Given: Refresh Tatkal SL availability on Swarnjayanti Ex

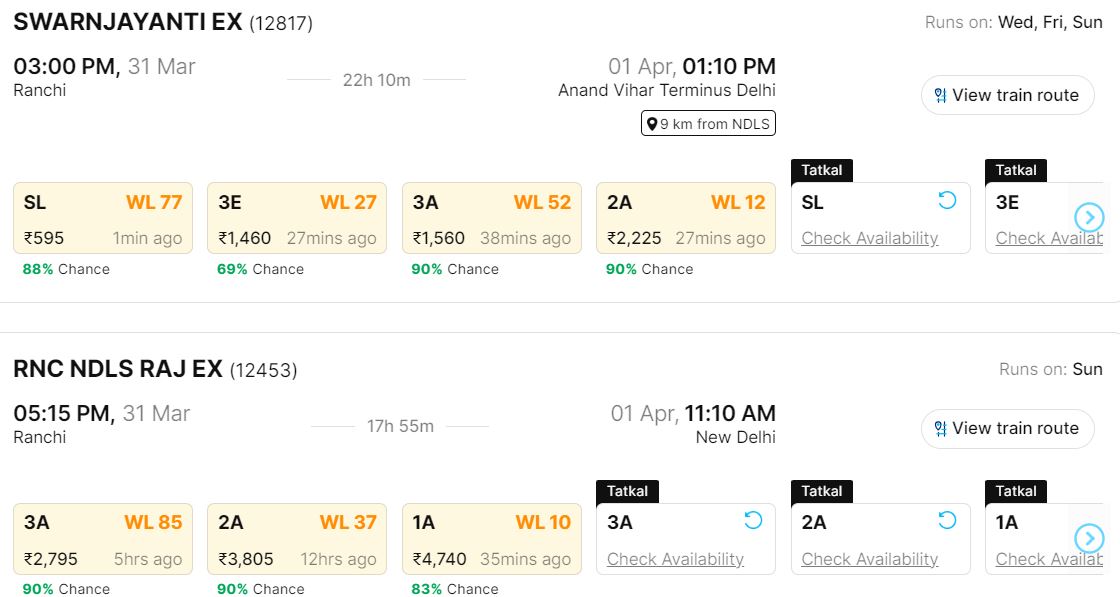Looking at the screenshot, I should (x=947, y=200).
